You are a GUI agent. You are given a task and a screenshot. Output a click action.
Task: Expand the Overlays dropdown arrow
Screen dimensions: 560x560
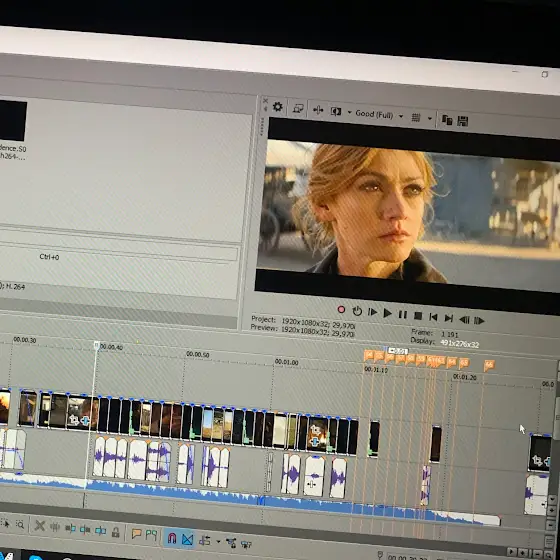click(430, 118)
